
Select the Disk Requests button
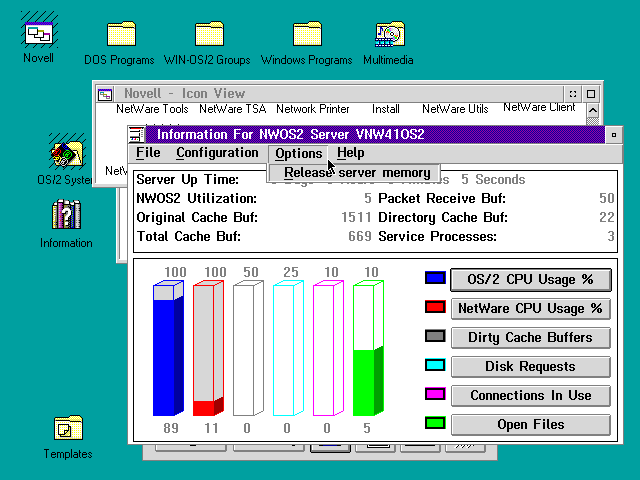point(531,367)
